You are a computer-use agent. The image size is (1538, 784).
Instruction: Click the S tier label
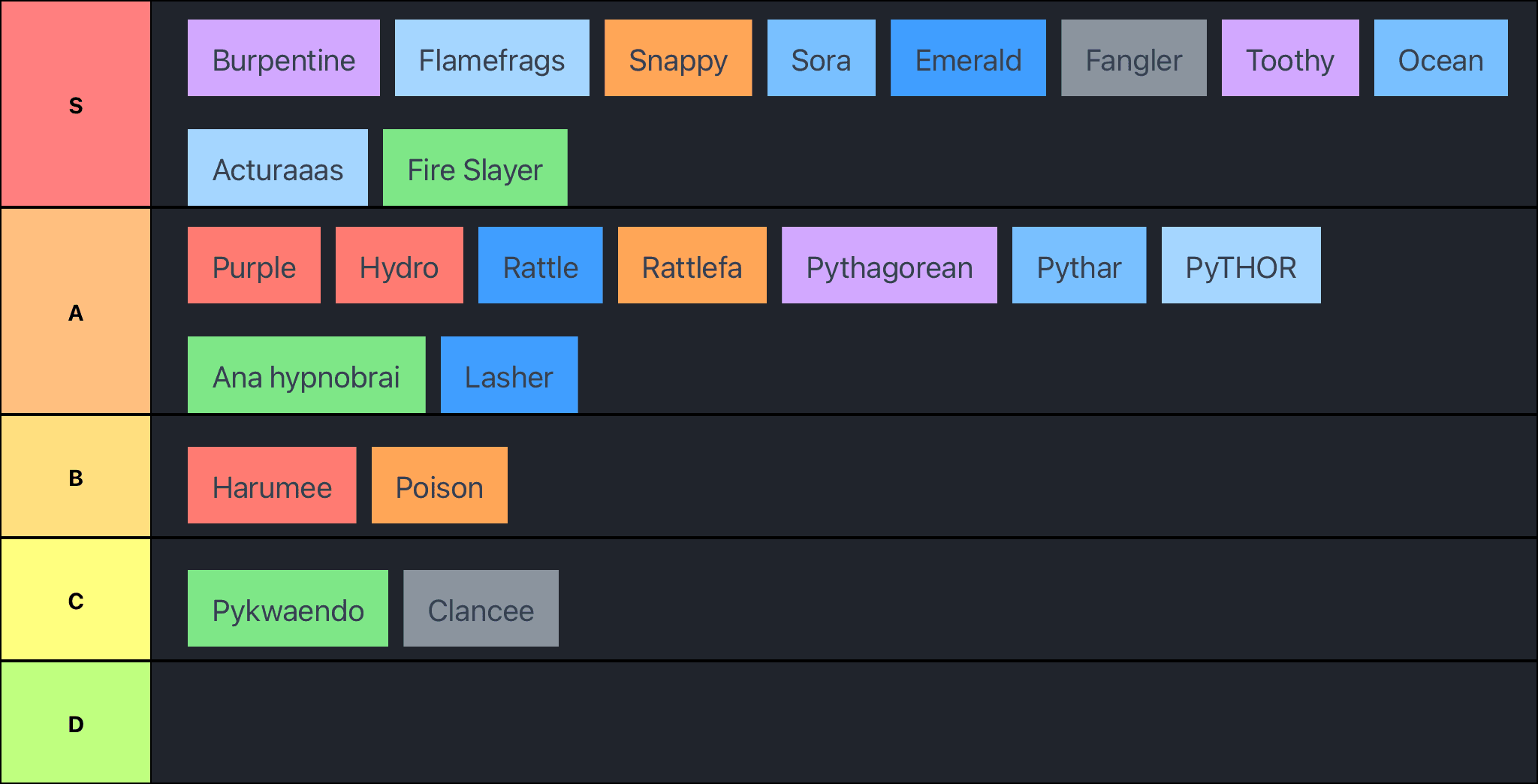pyautogui.click(x=76, y=104)
